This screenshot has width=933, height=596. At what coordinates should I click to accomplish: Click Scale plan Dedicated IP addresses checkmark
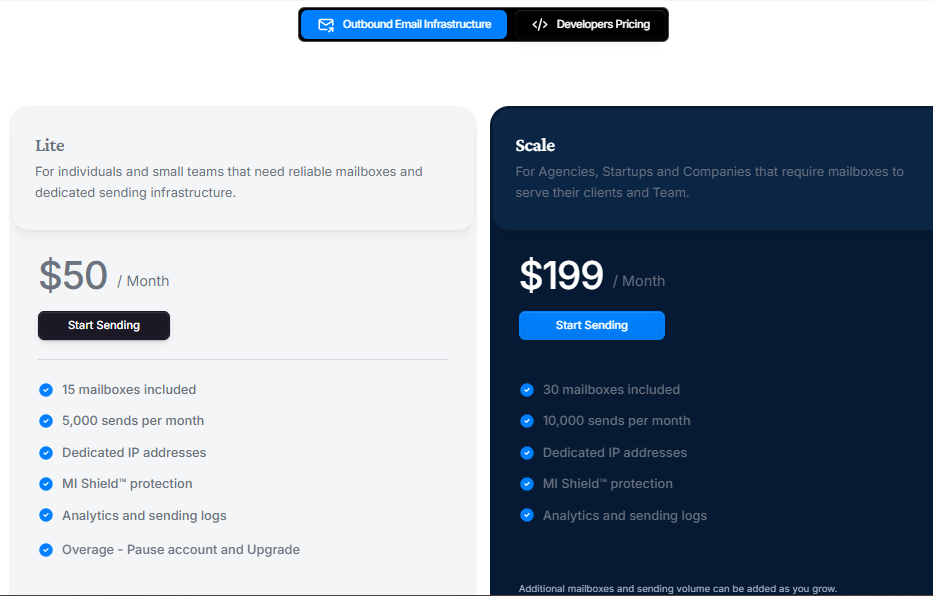(527, 453)
